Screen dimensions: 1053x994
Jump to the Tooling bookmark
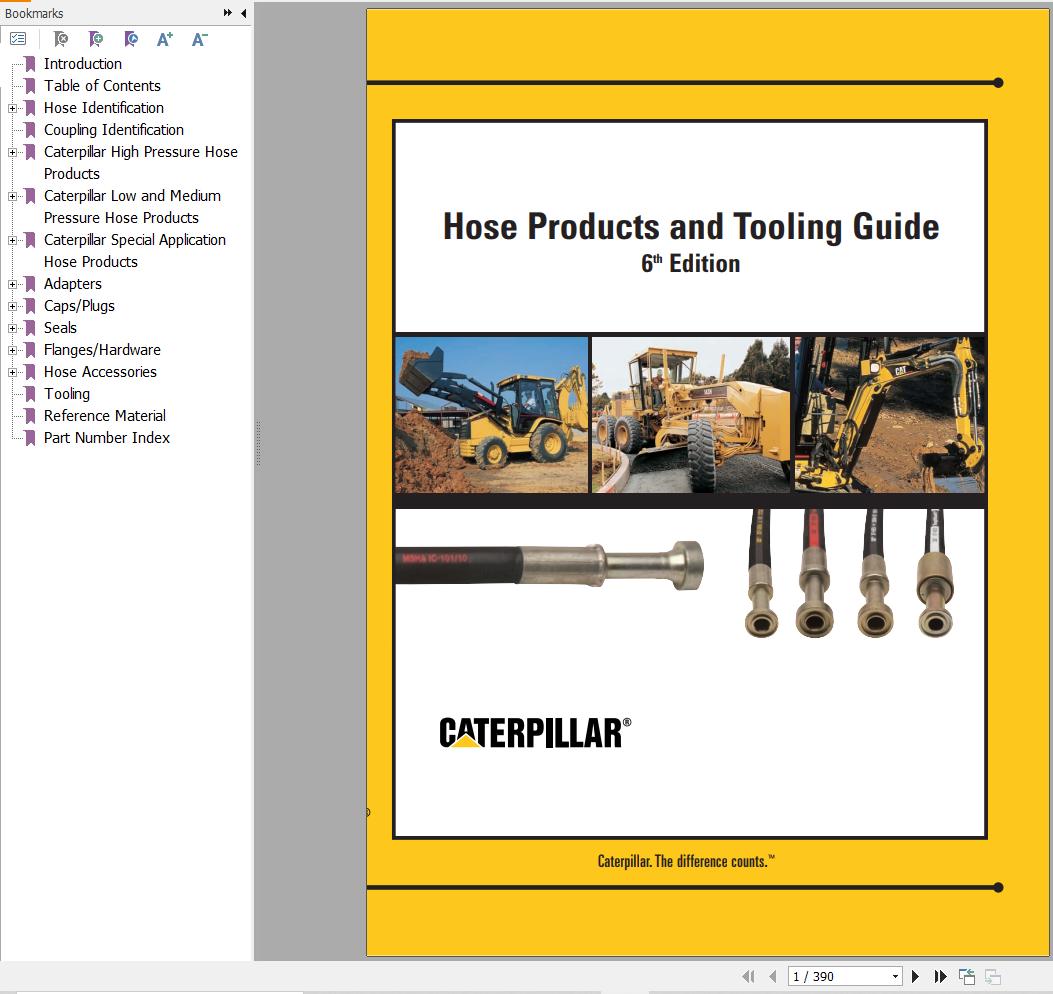click(x=66, y=394)
